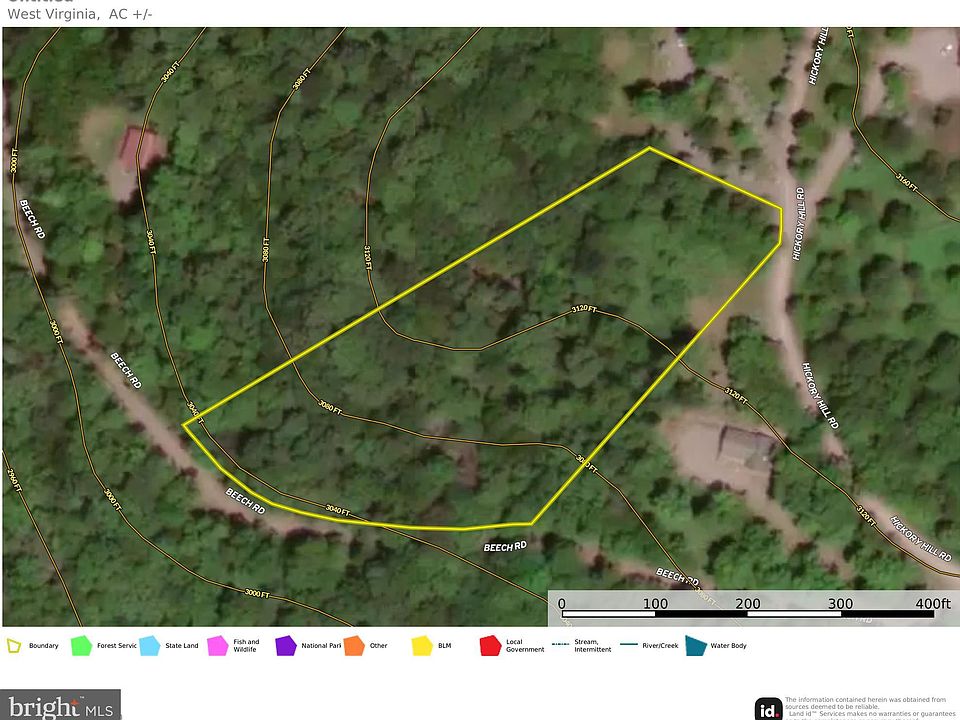Viewport: 960px width, 720px height.
Task: Click the '3160 FT' contour label
Action: coord(907,182)
